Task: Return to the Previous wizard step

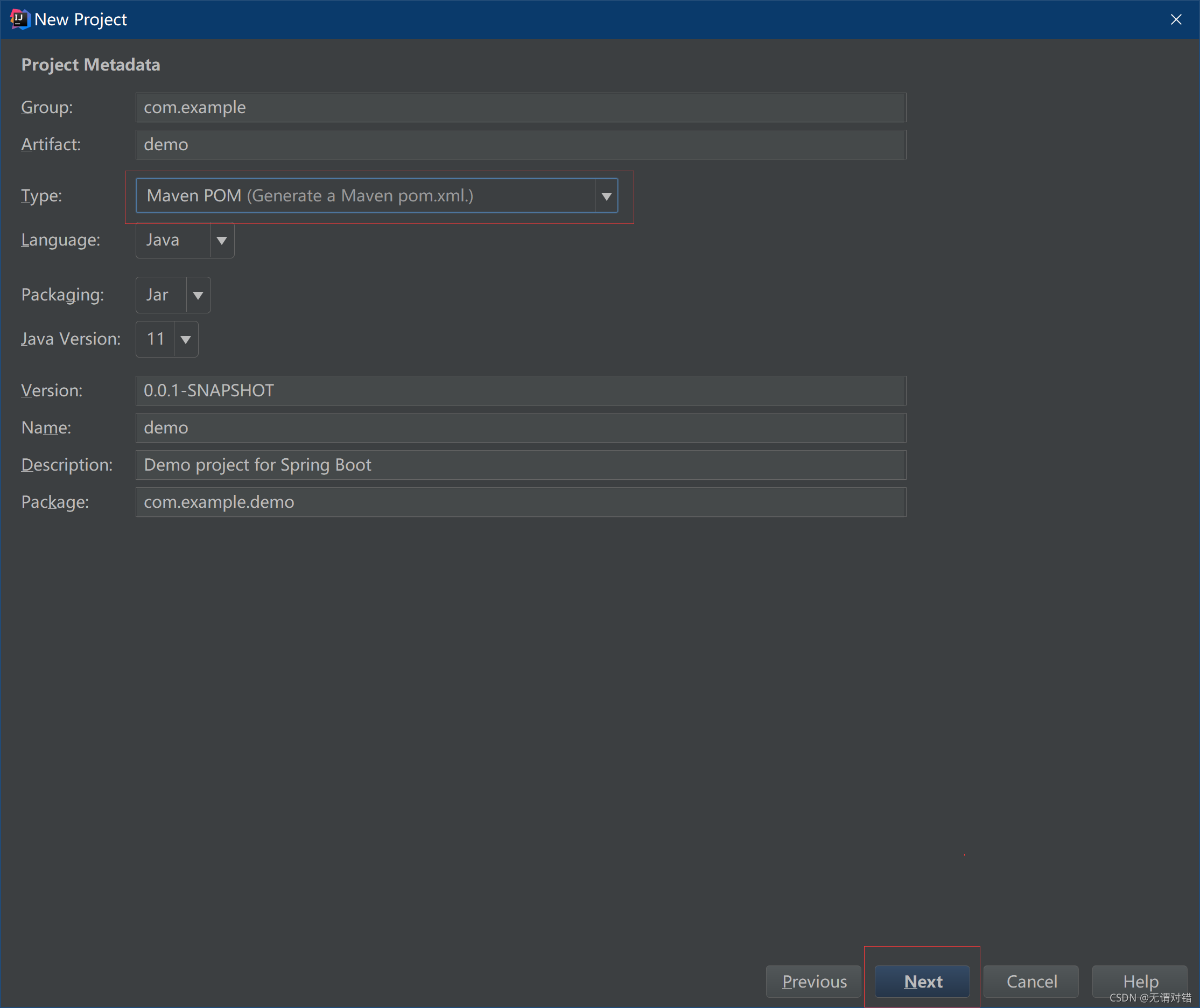Action: tap(813, 981)
